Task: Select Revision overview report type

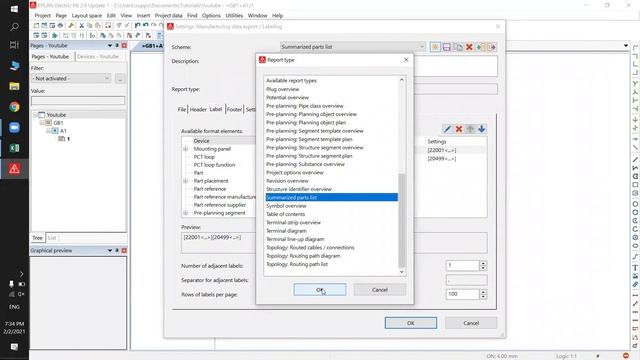Action: tap(287, 181)
